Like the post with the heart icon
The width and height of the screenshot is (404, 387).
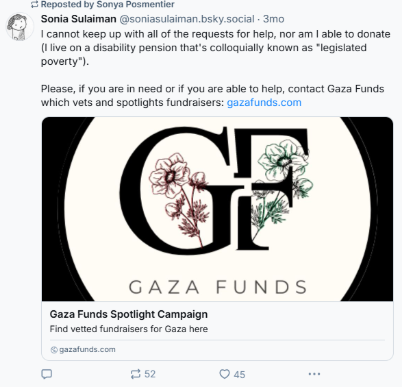point(224,374)
